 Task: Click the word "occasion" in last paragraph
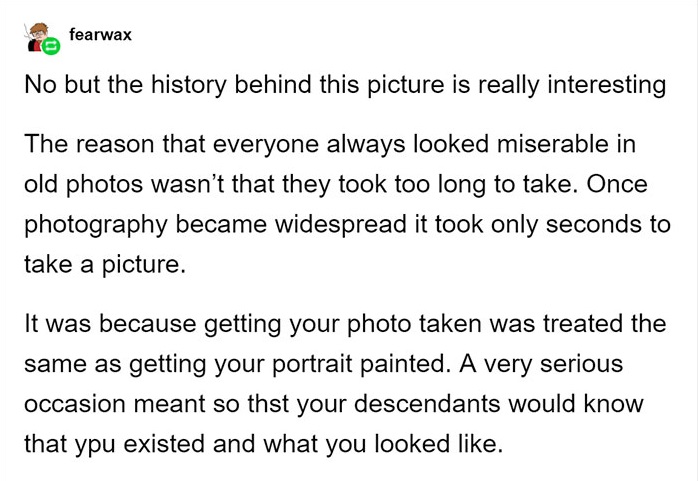coord(75,402)
